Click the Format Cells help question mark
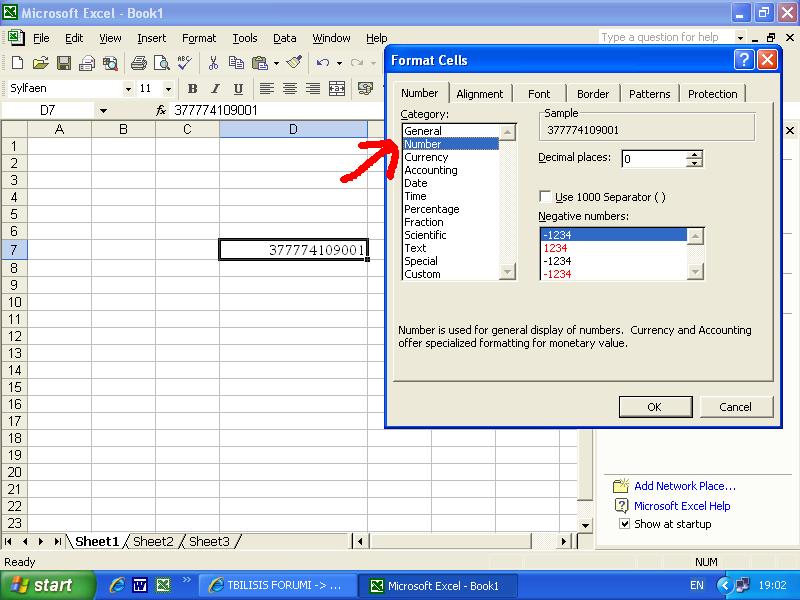800x600 pixels. [744, 60]
